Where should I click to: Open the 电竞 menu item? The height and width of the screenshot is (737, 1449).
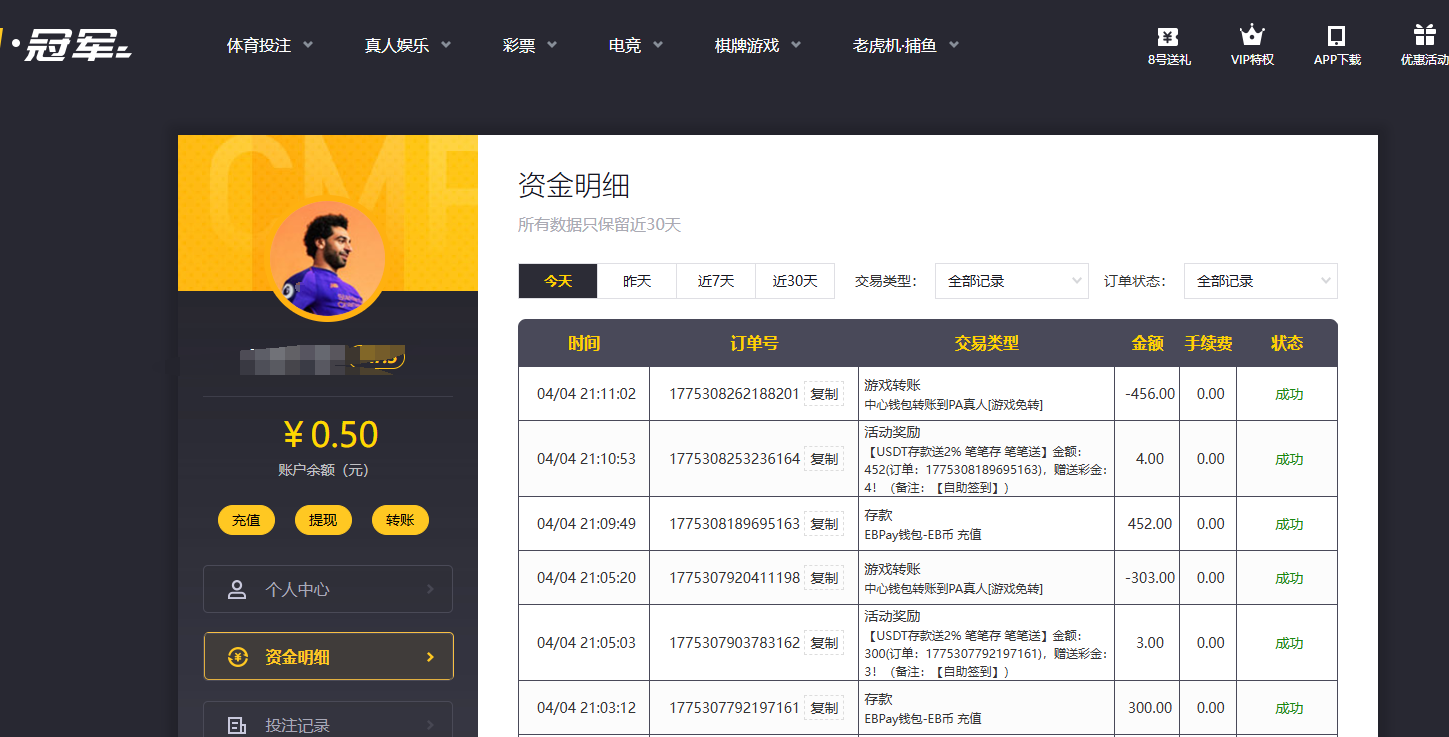click(625, 44)
